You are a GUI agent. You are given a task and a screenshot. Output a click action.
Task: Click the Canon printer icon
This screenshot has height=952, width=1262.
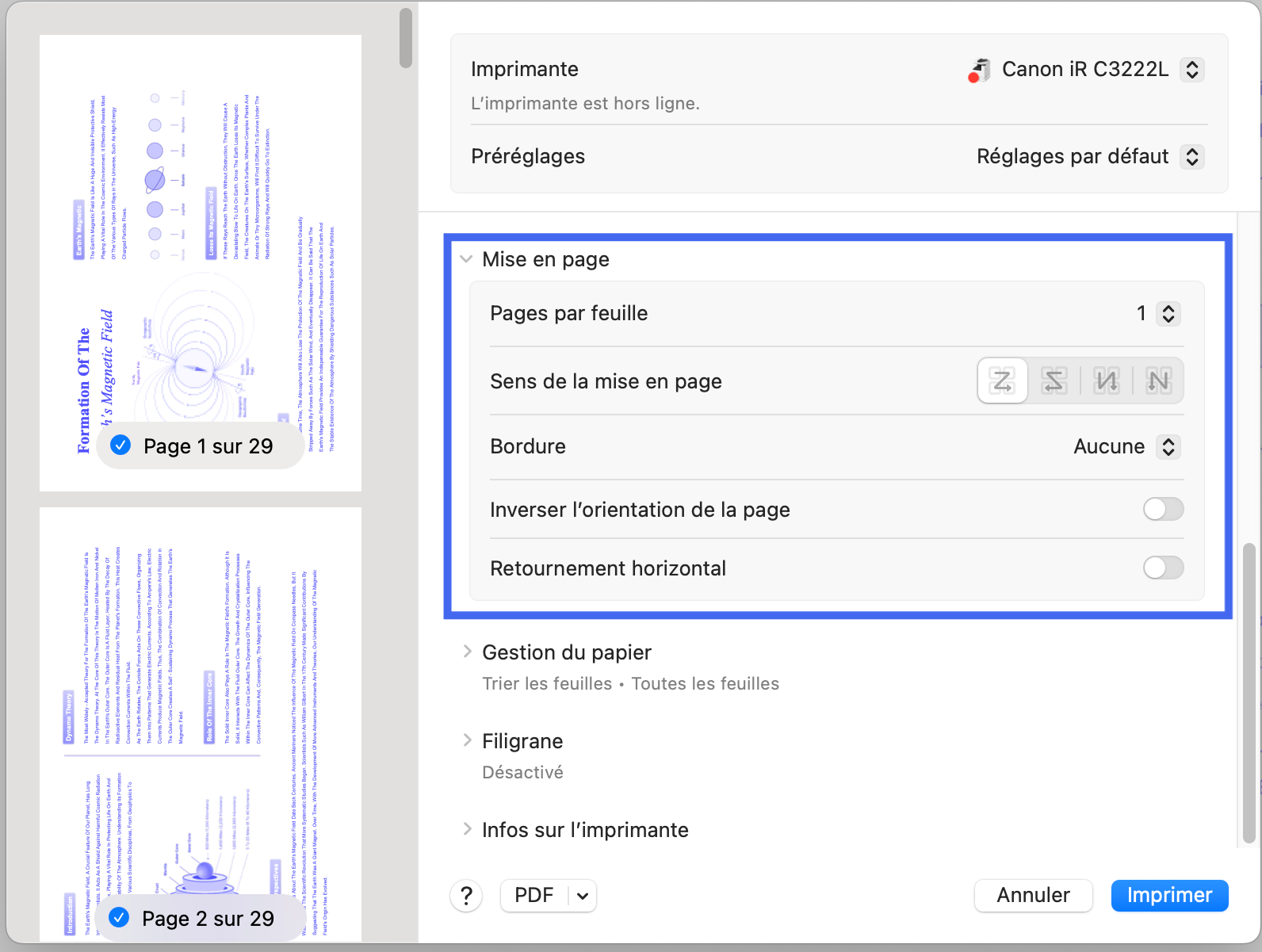tap(980, 70)
